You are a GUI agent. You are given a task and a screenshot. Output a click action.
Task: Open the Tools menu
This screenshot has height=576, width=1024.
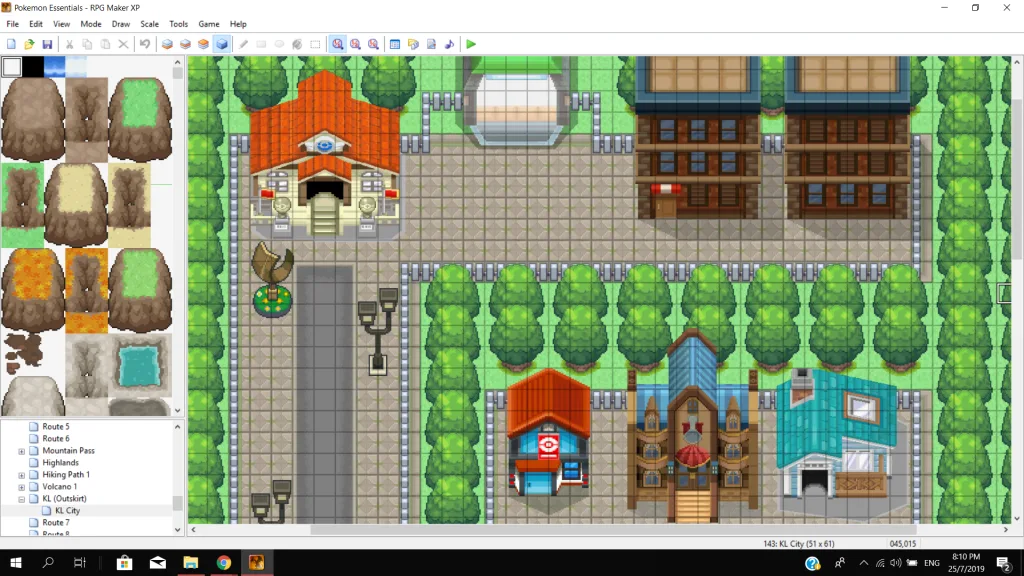click(178, 24)
